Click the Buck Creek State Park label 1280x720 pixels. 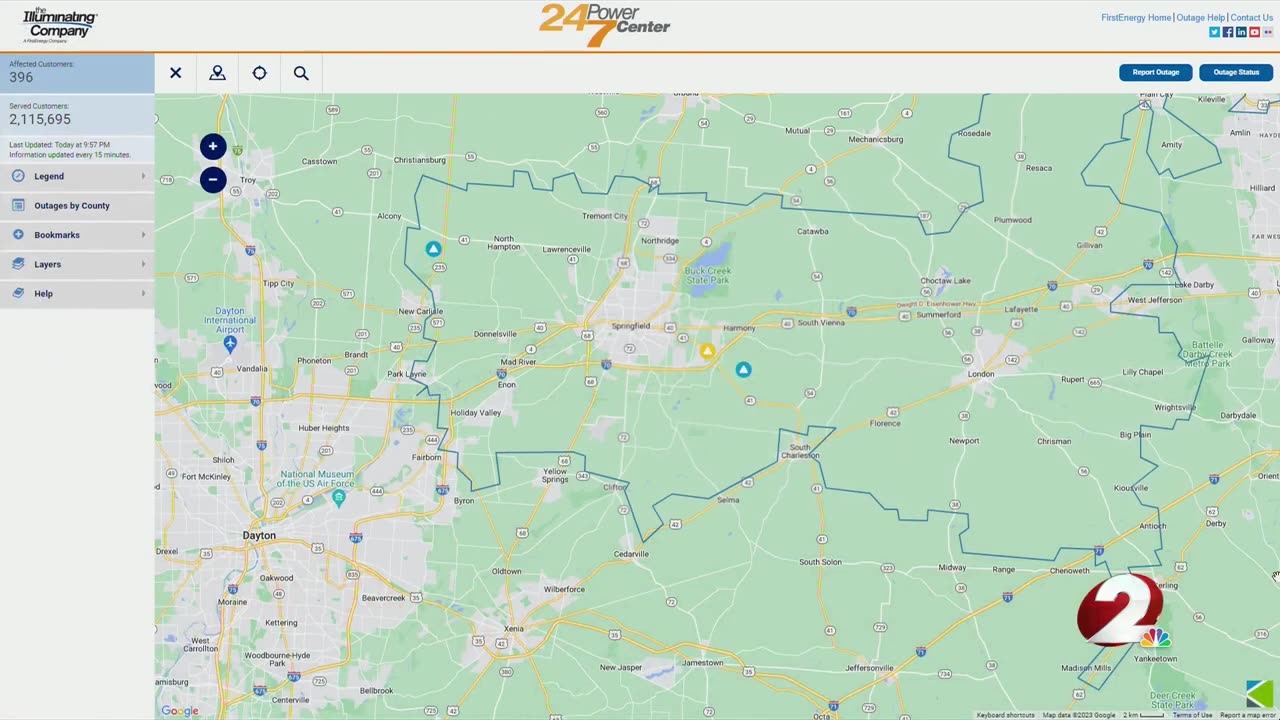[x=708, y=275]
